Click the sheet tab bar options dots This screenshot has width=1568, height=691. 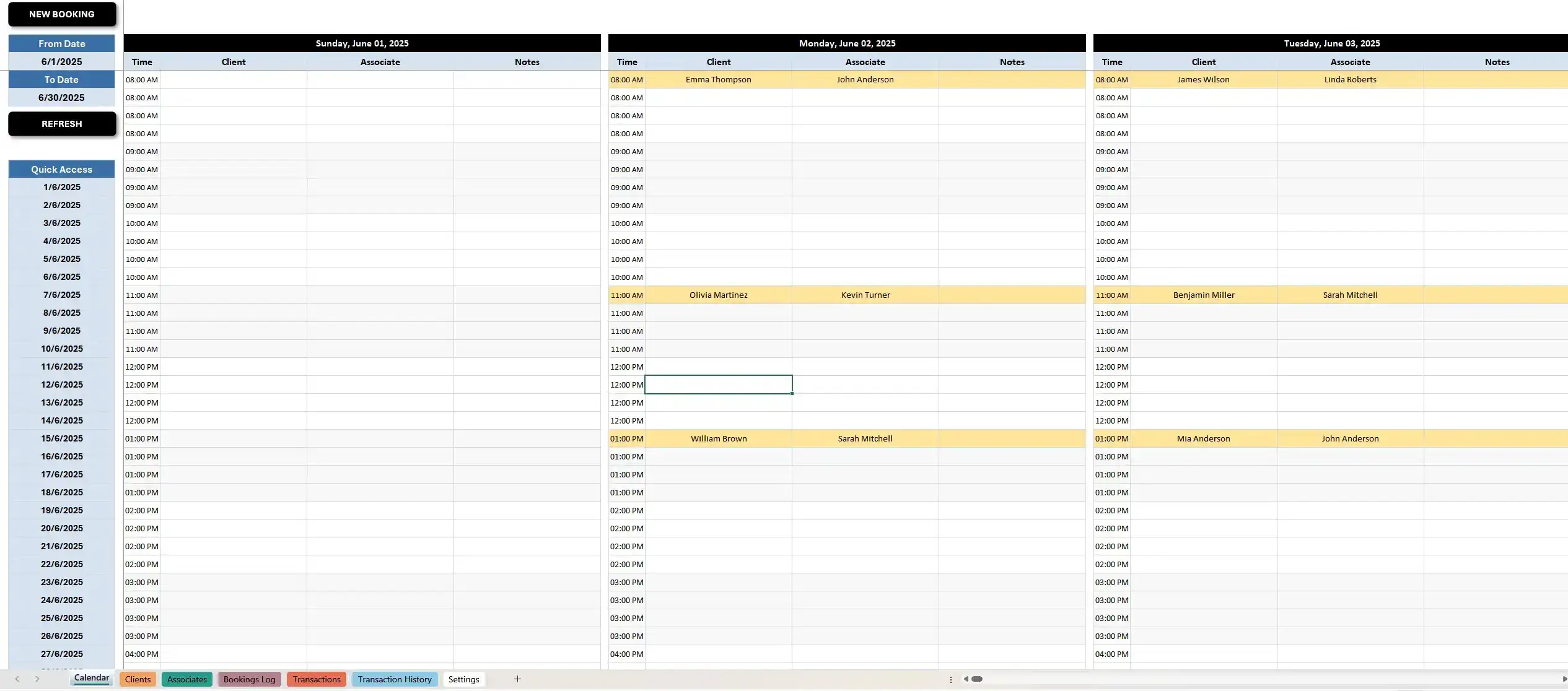(x=951, y=679)
